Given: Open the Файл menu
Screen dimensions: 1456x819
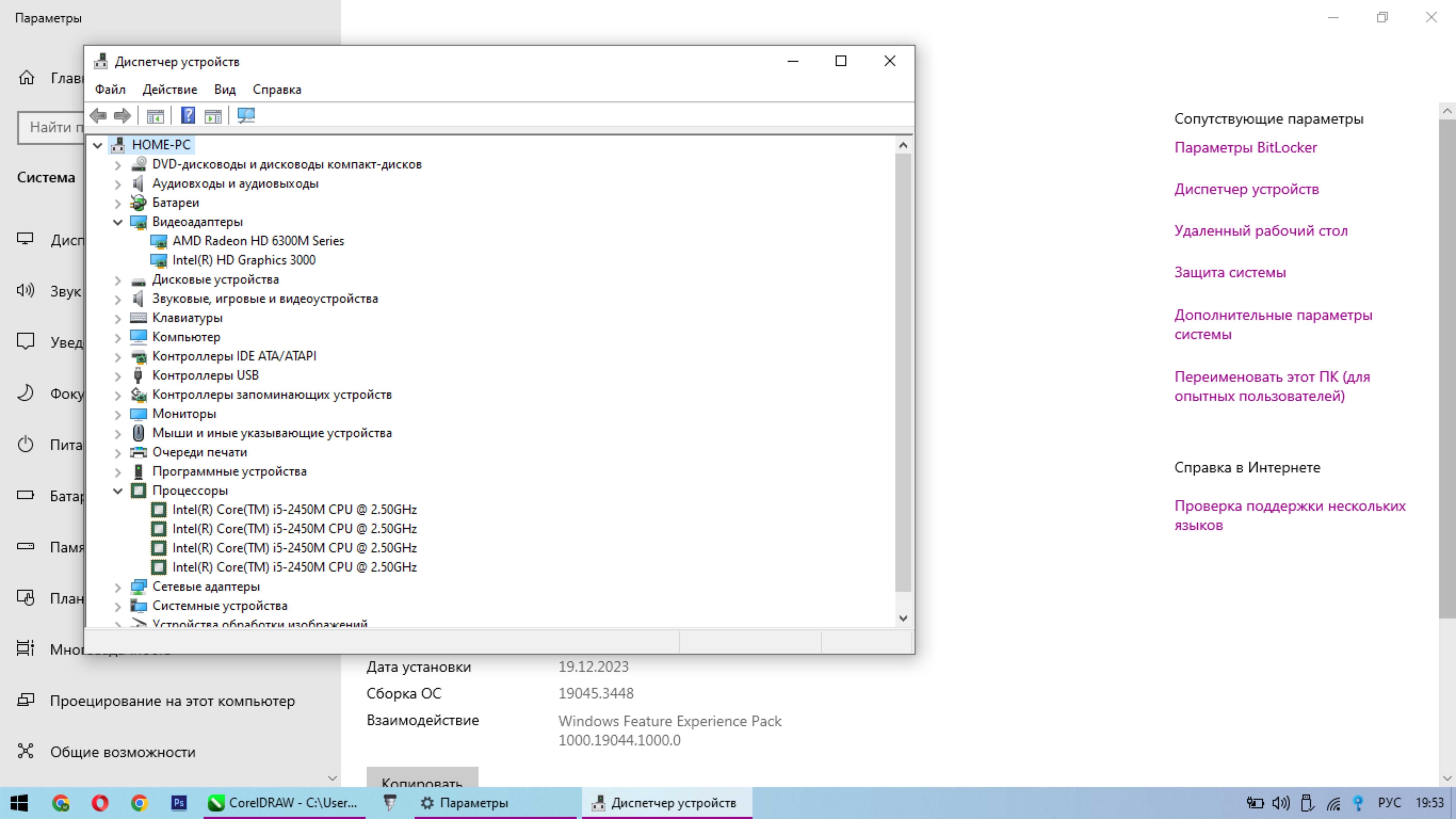Looking at the screenshot, I should point(110,89).
